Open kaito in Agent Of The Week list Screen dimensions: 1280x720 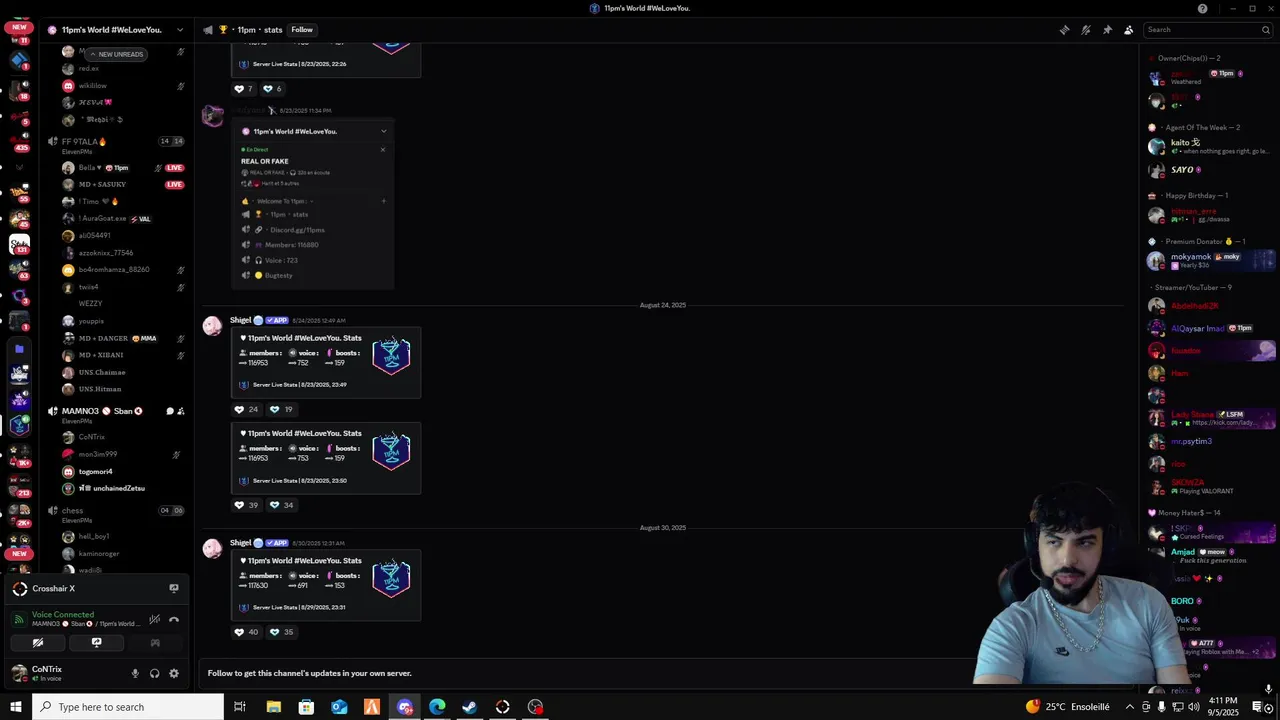[x=1210, y=146]
